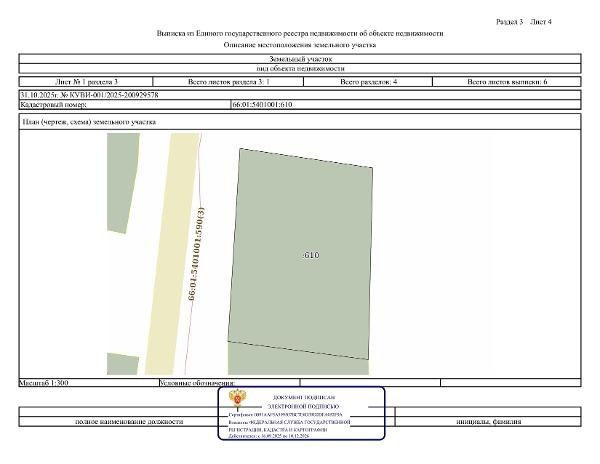Click the План (чертеж, схема) земельного участка heading
The height and width of the screenshot is (464, 600).
point(89,122)
